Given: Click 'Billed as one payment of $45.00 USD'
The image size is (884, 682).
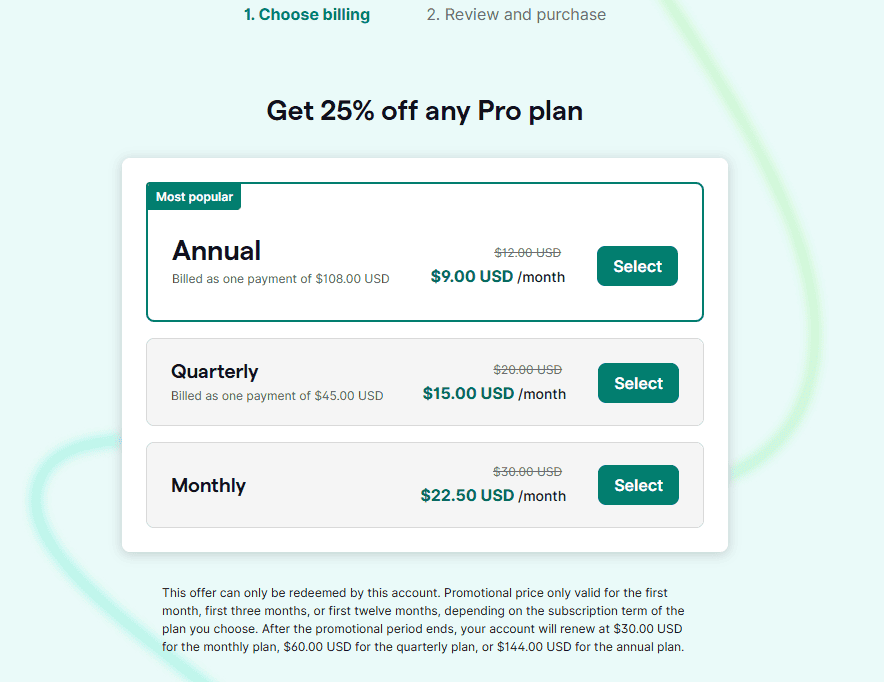Looking at the screenshot, I should click(x=278, y=395).
